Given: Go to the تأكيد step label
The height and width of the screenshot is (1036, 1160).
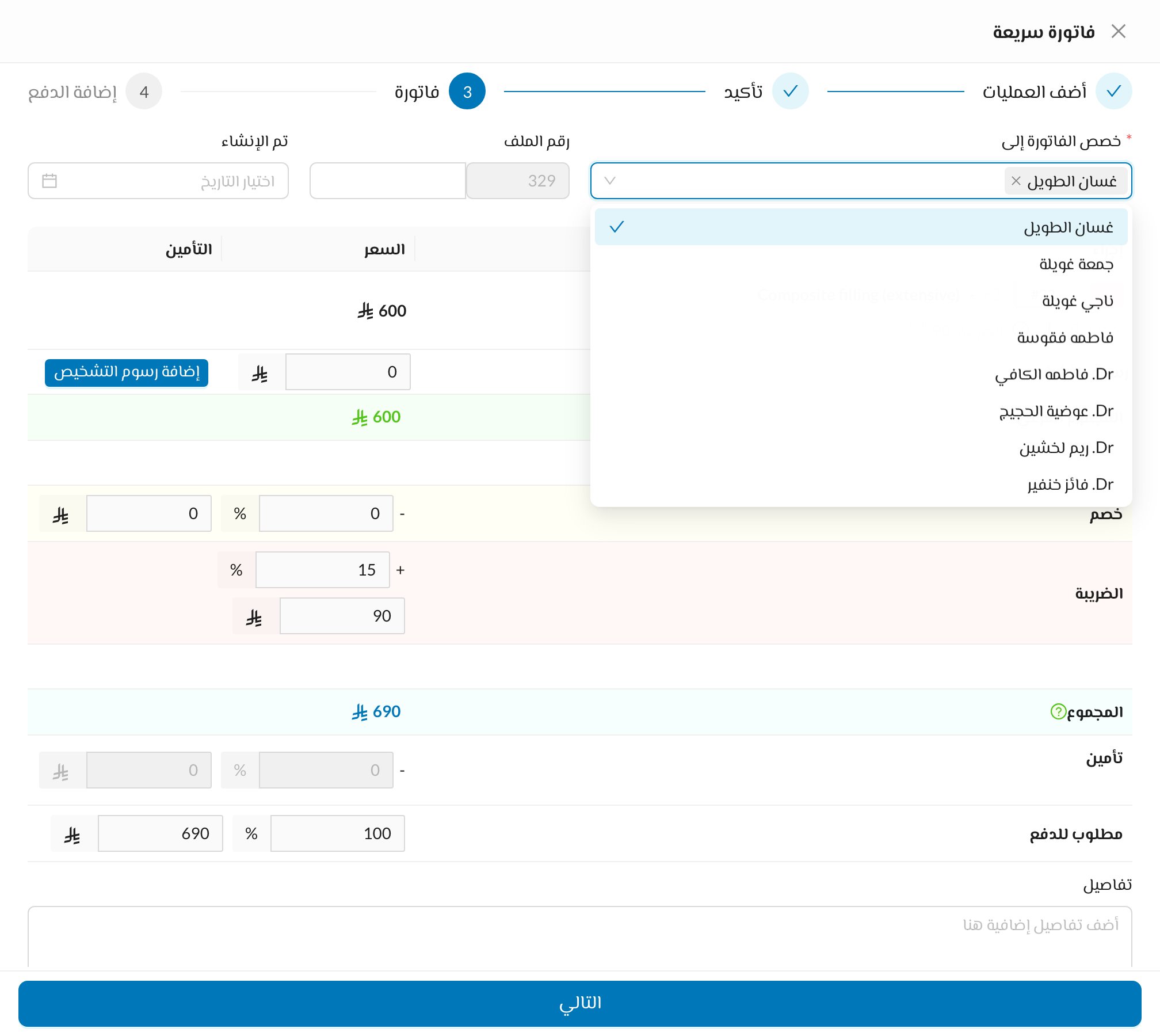Looking at the screenshot, I should (743, 92).
